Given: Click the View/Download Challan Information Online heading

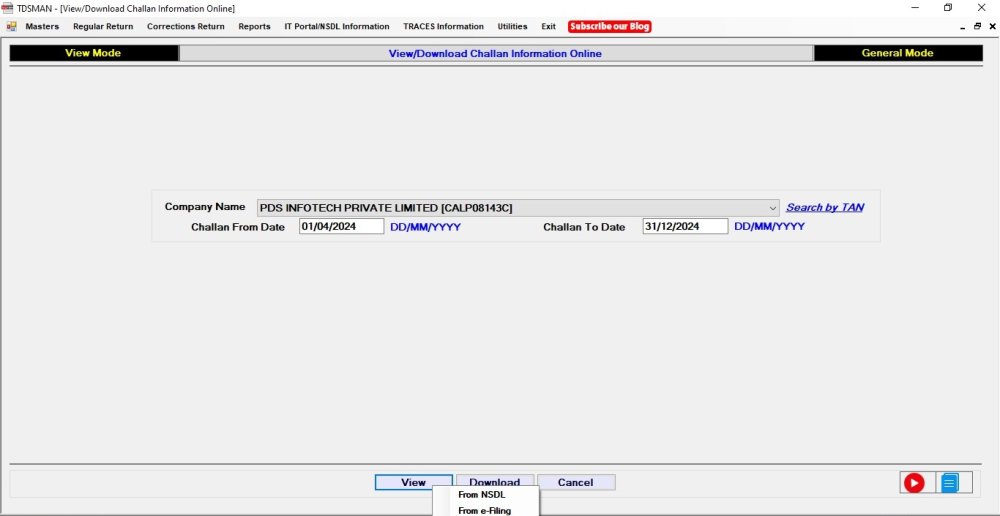Looking at the screenshot, I should [496, 54].
